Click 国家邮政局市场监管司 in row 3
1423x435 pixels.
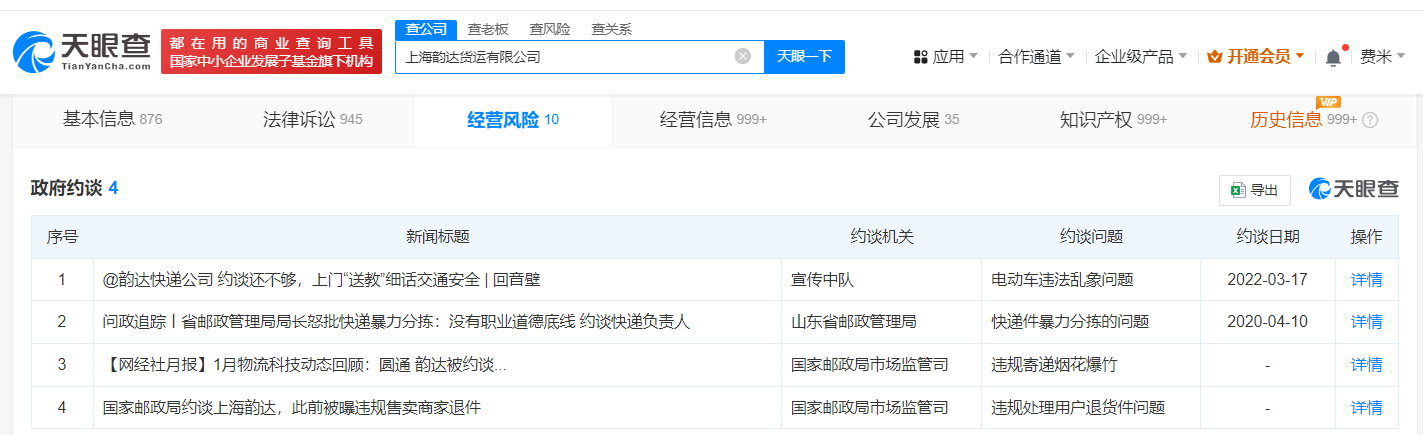click(x=870, y=365)
